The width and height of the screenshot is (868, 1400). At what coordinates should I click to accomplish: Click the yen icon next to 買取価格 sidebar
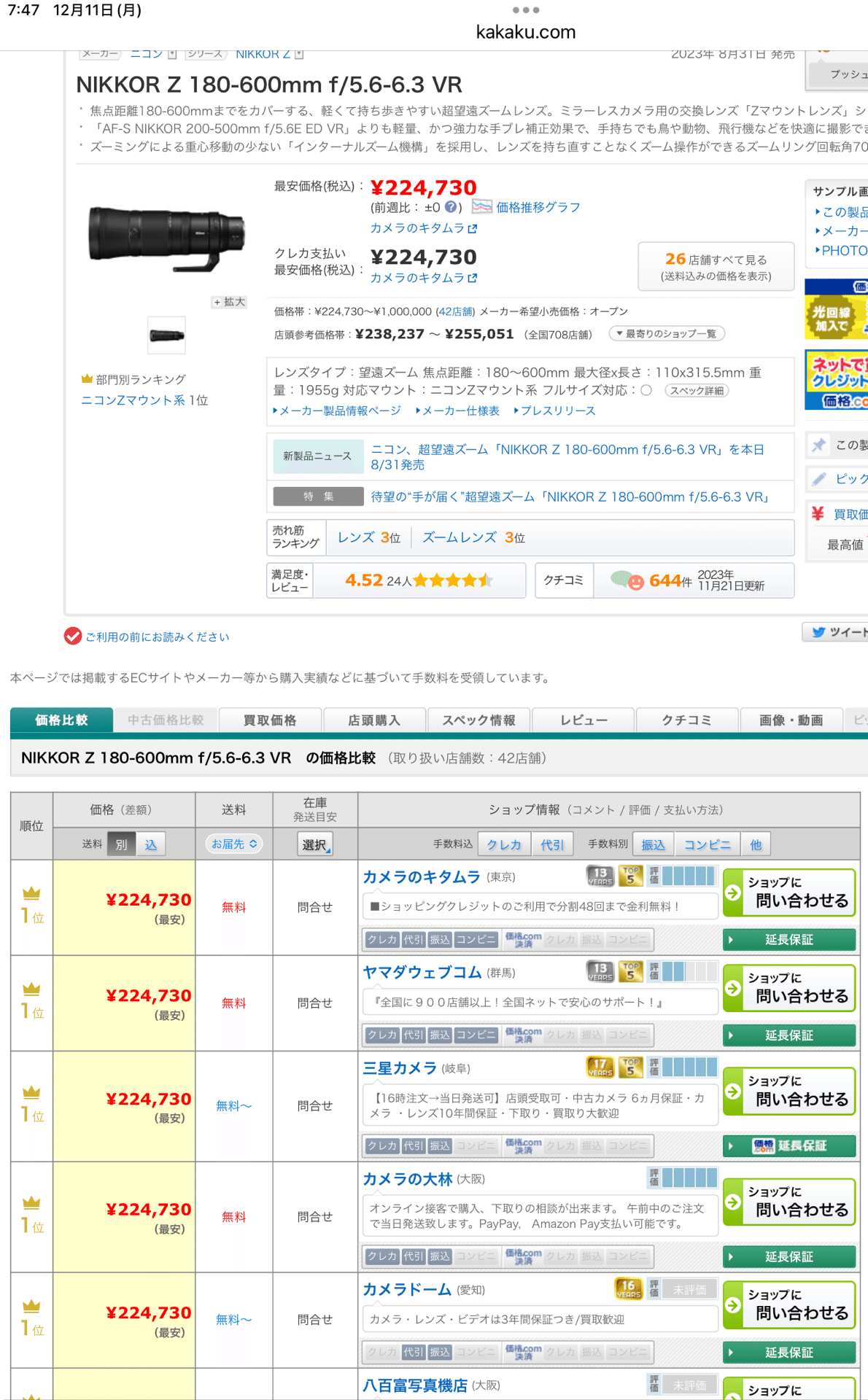click(818, 513)
